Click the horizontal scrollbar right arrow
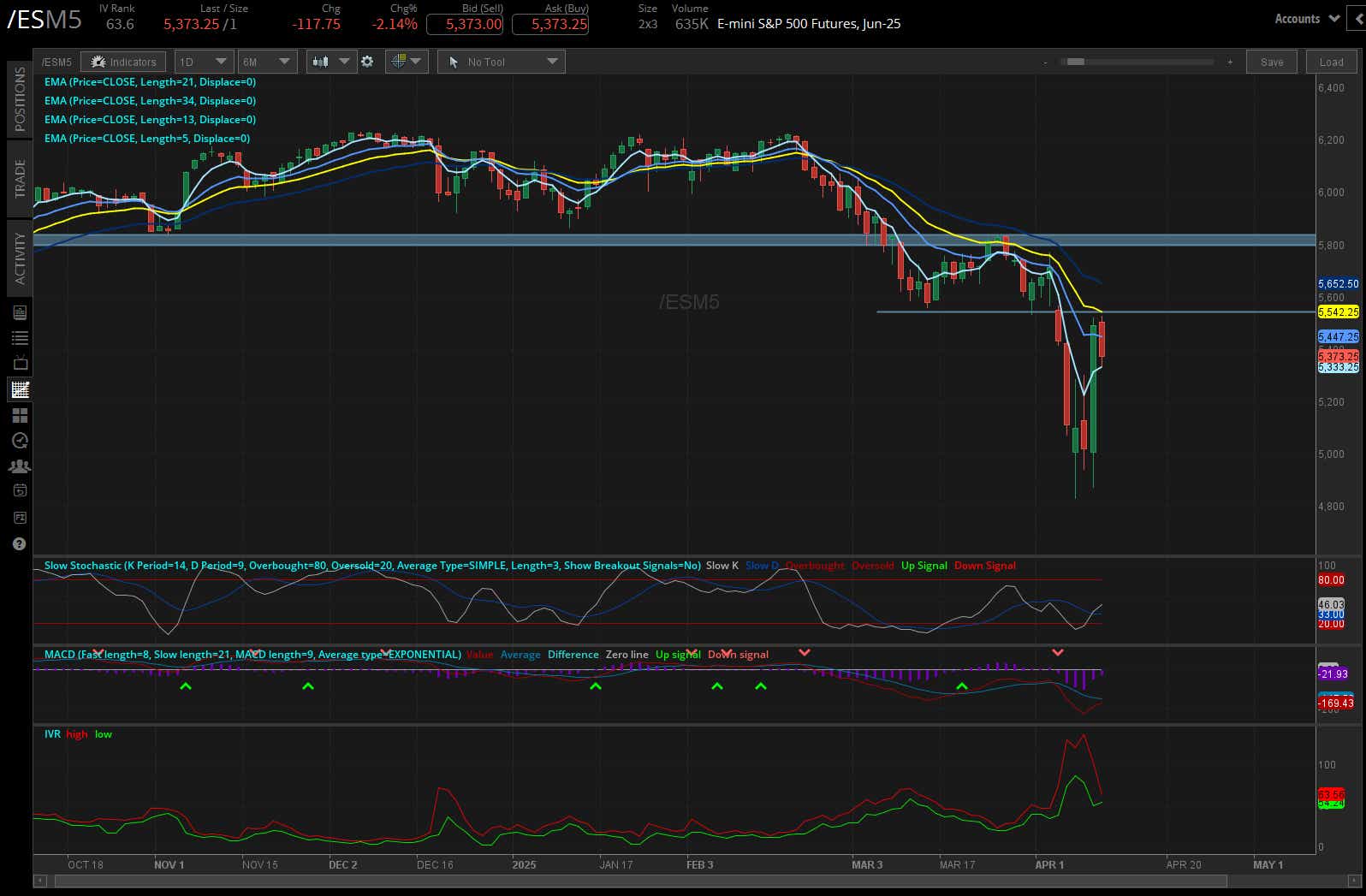The height and width of the screenshot is (896, 1366). coord(1354,881)
